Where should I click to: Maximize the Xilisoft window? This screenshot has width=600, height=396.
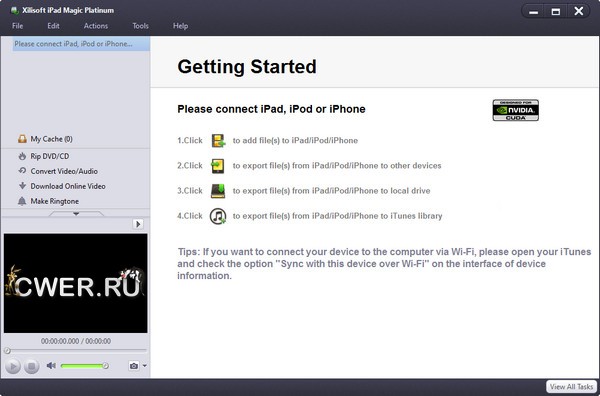556,11
